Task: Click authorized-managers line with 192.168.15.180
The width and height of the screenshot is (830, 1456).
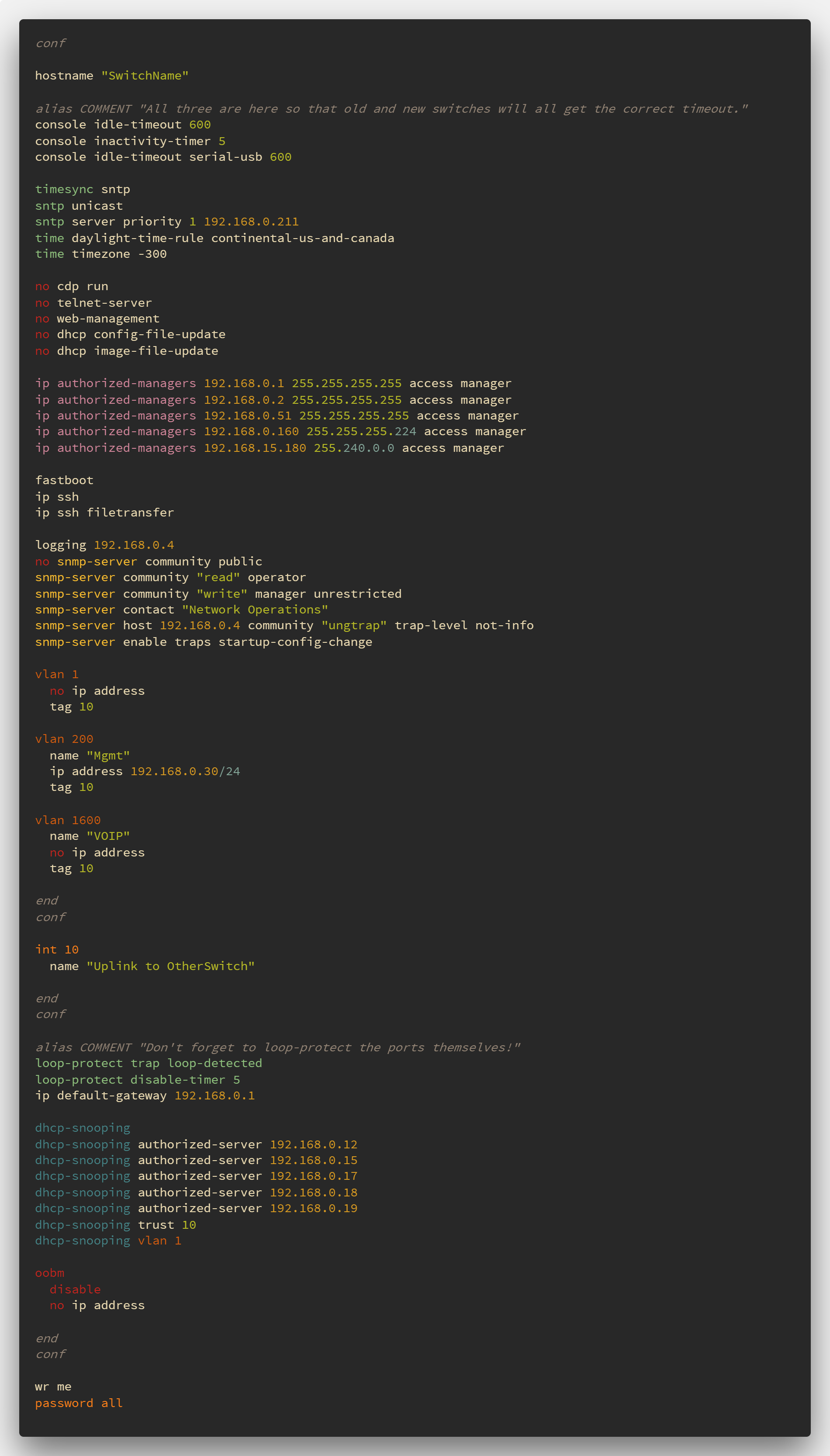Action: [x=270, y=448]
